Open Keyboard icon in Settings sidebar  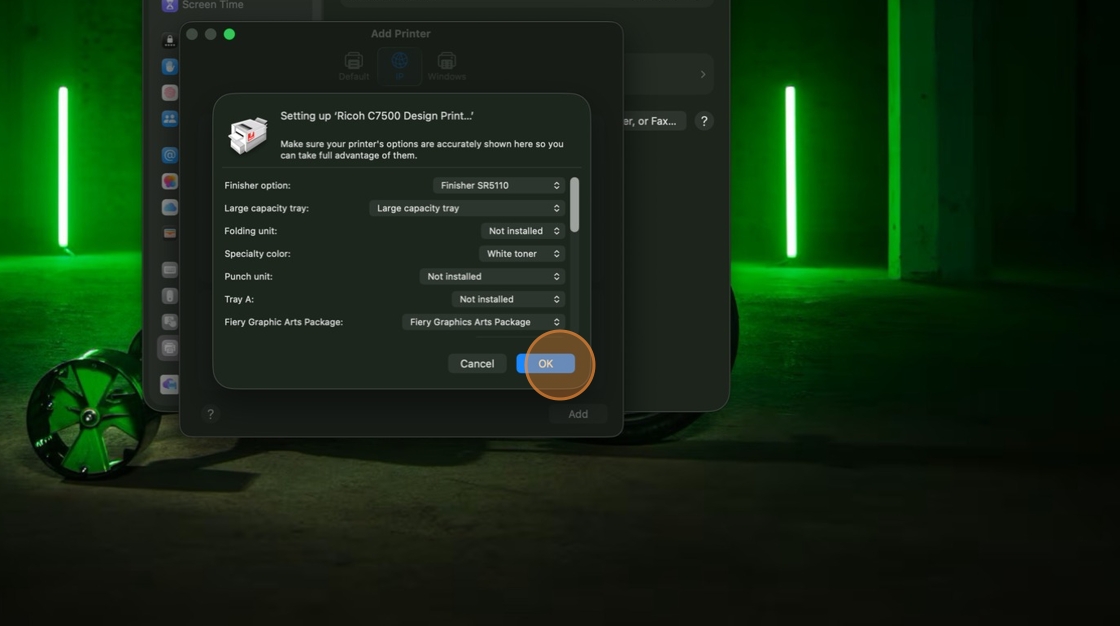pos(169,269)
